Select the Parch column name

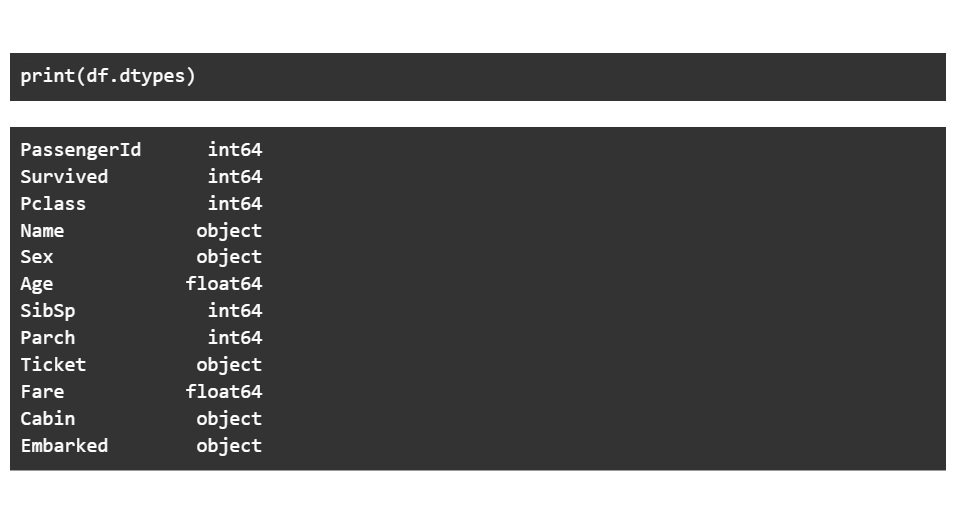click(48, 338)
